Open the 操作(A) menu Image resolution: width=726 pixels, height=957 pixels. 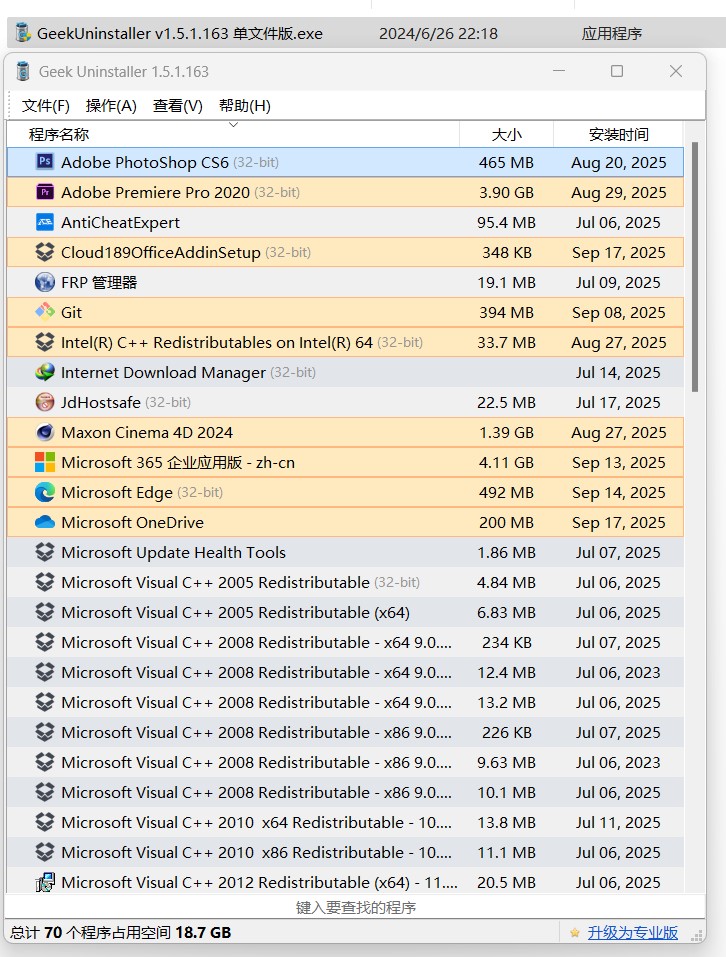111,106
